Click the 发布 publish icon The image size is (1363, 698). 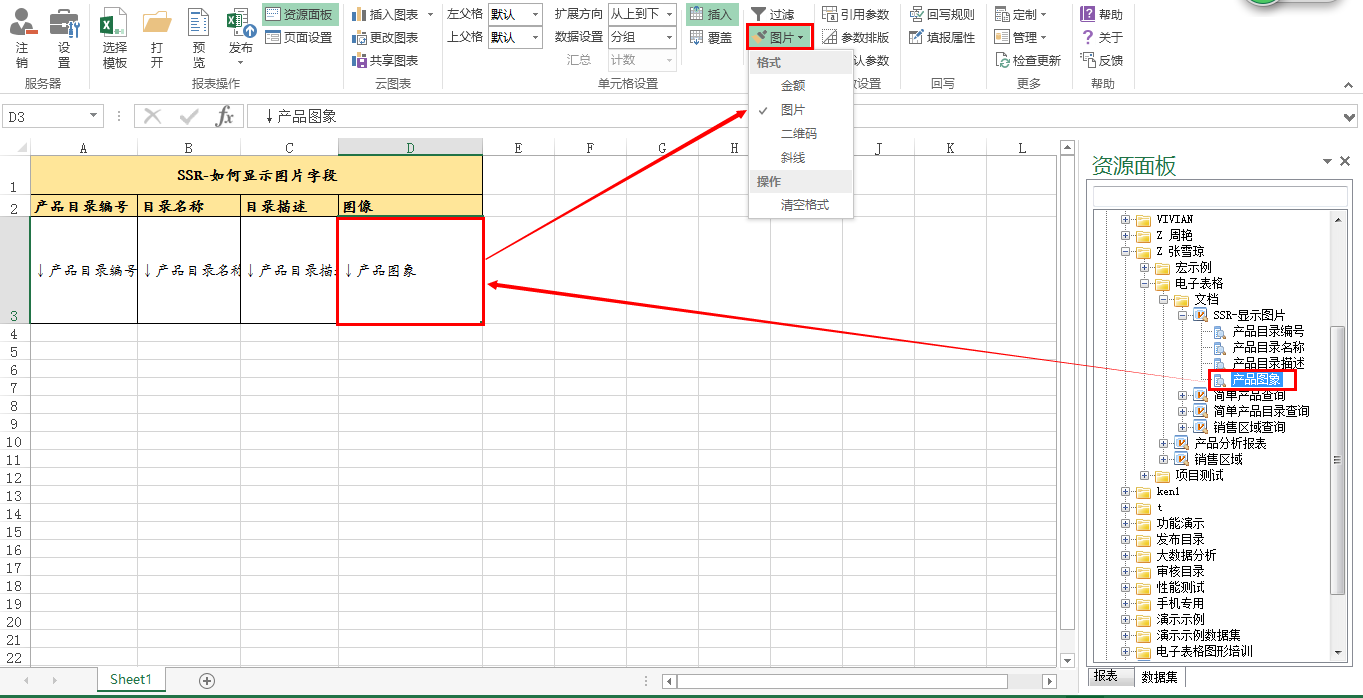241,38
